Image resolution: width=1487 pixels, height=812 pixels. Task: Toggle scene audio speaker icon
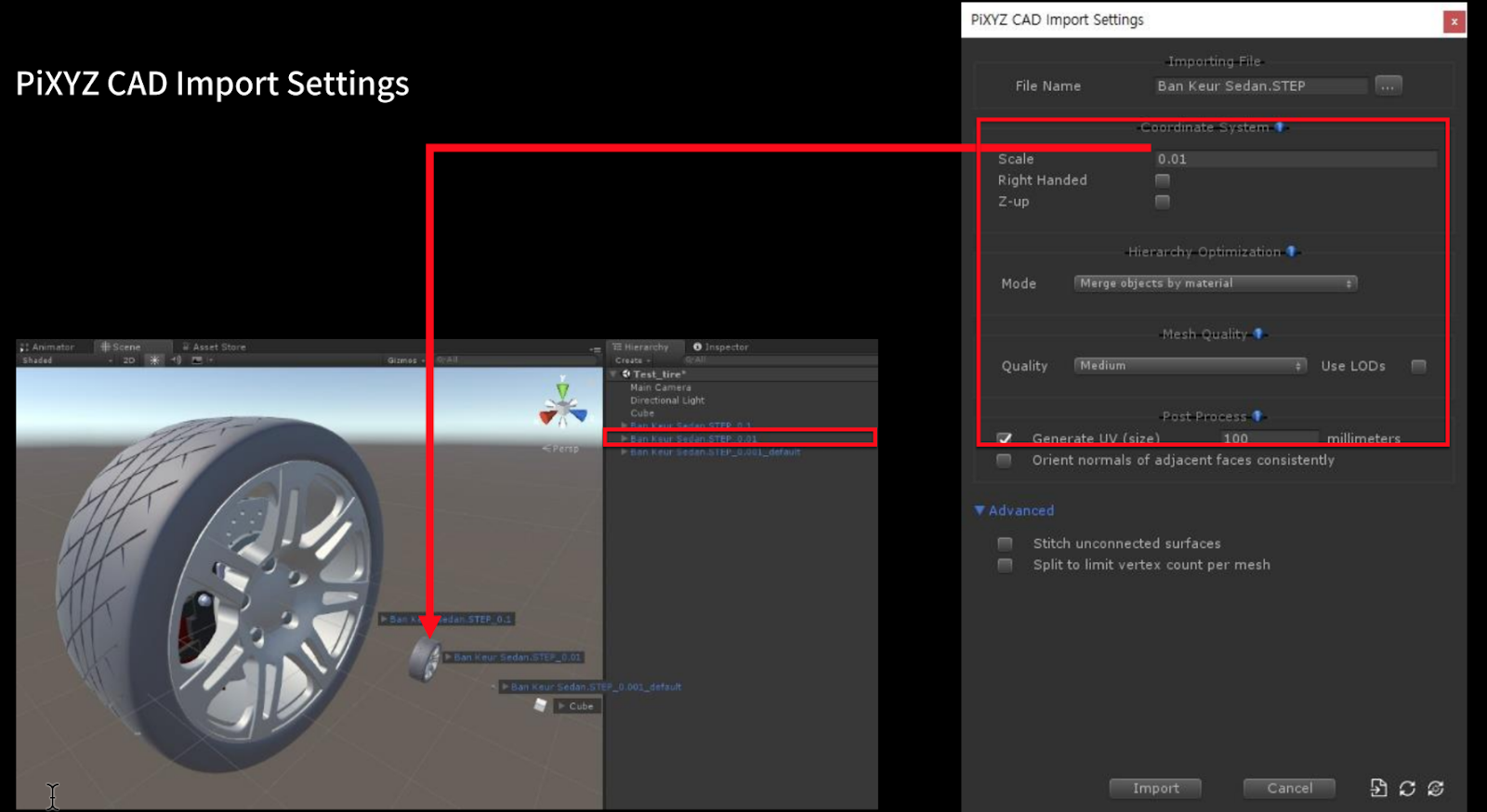pyautogui.click(x=176, y=360)
